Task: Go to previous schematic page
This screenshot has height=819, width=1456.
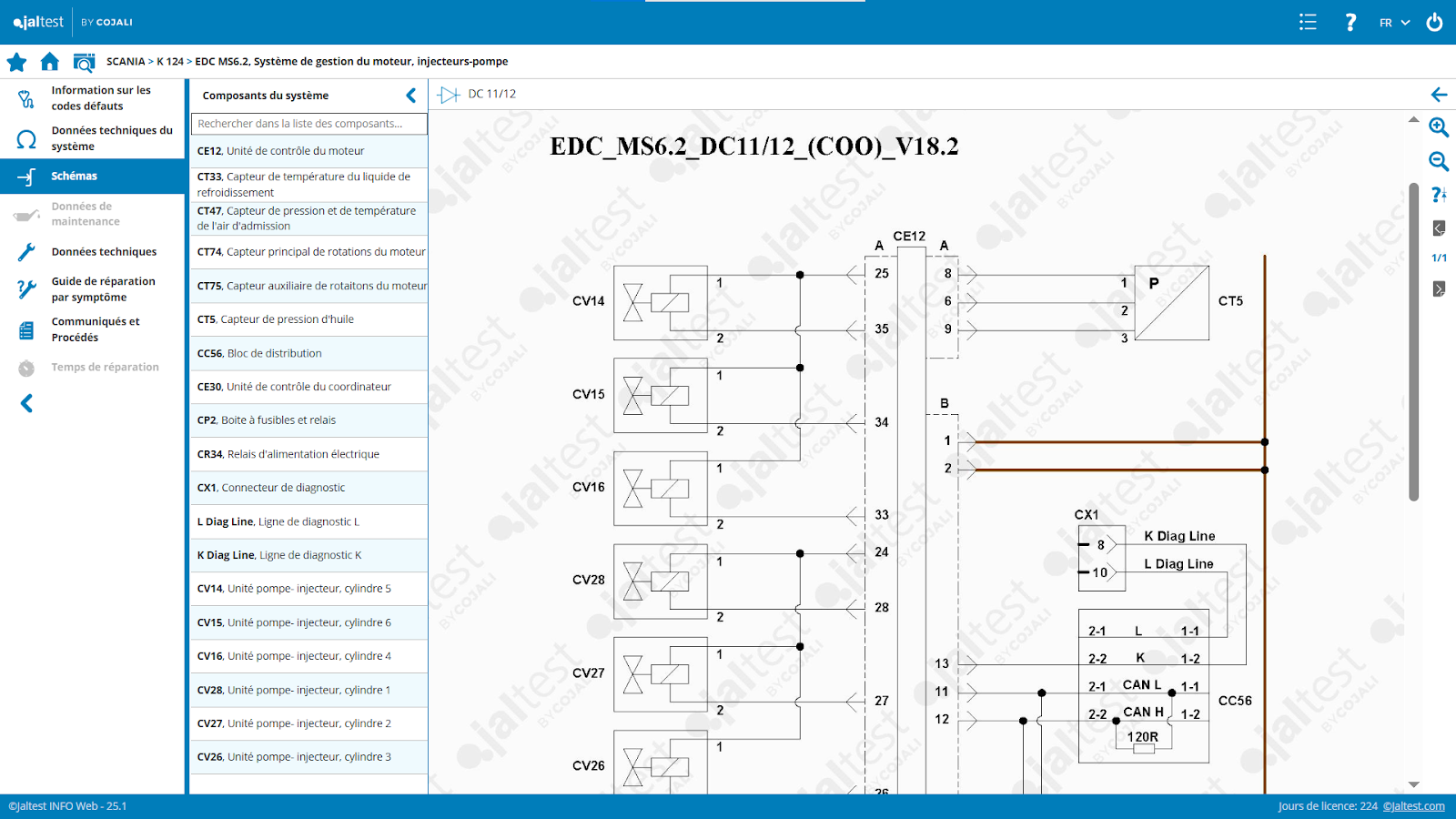Action: (x=1439, y=227)
